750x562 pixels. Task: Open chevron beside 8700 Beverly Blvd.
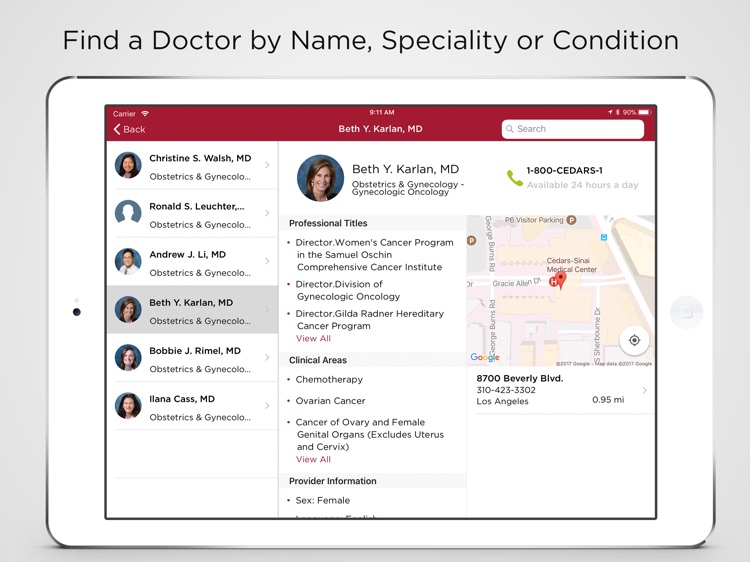click(x=644, y=390)
